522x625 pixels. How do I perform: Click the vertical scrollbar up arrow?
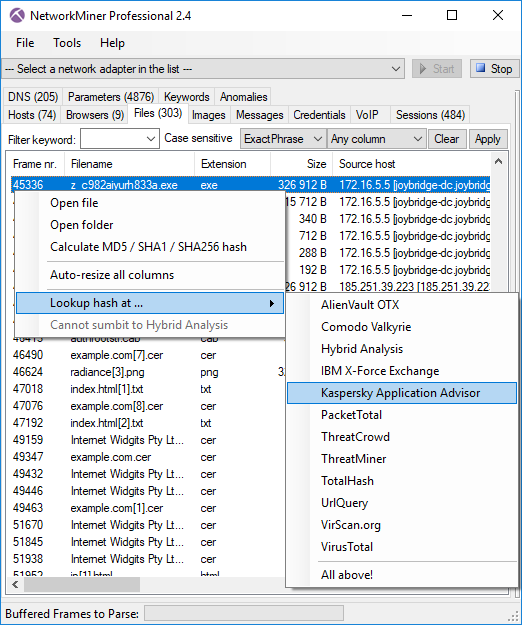[x=498, y=161]
